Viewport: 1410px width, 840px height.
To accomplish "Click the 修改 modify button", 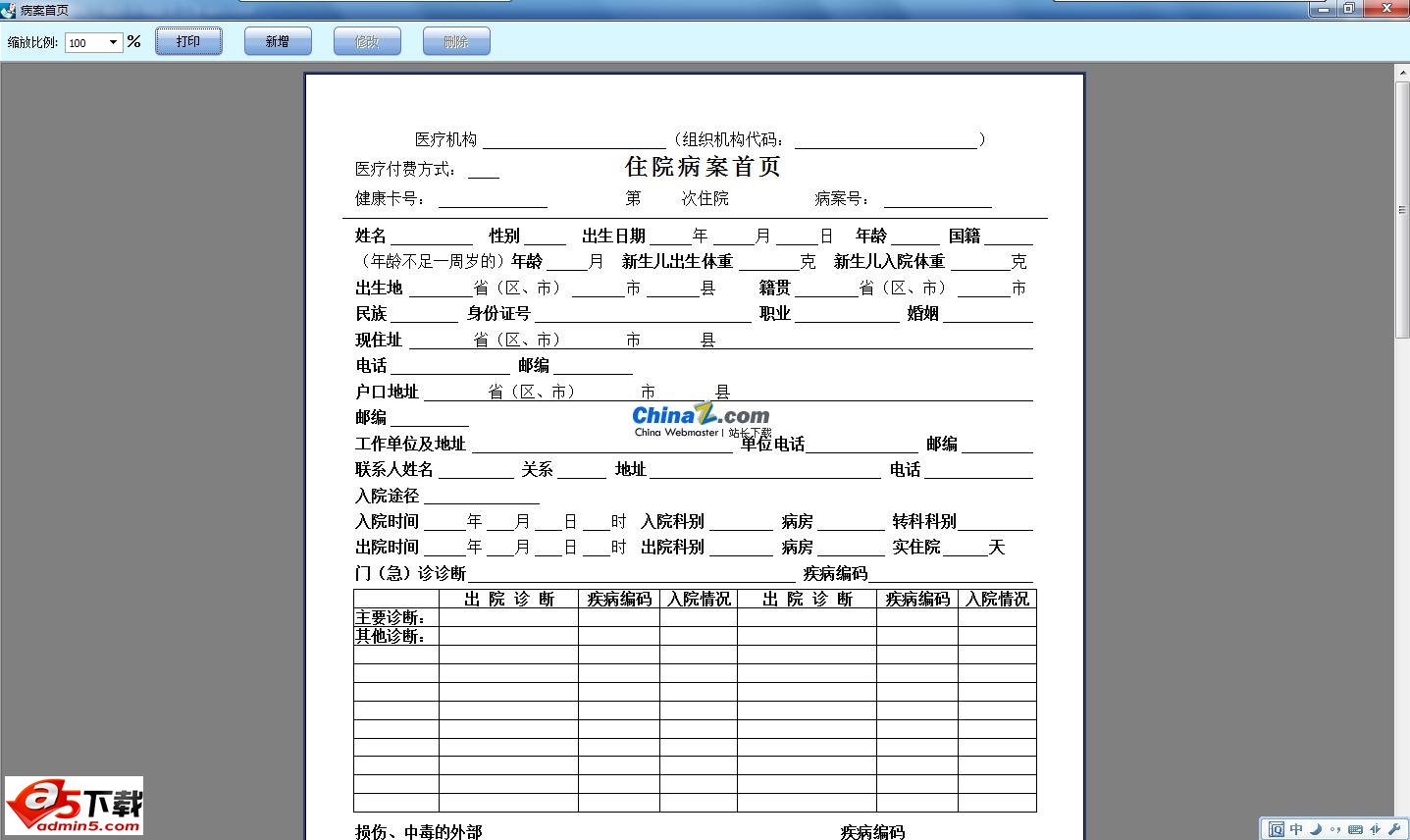I will [x=366, y=41].
